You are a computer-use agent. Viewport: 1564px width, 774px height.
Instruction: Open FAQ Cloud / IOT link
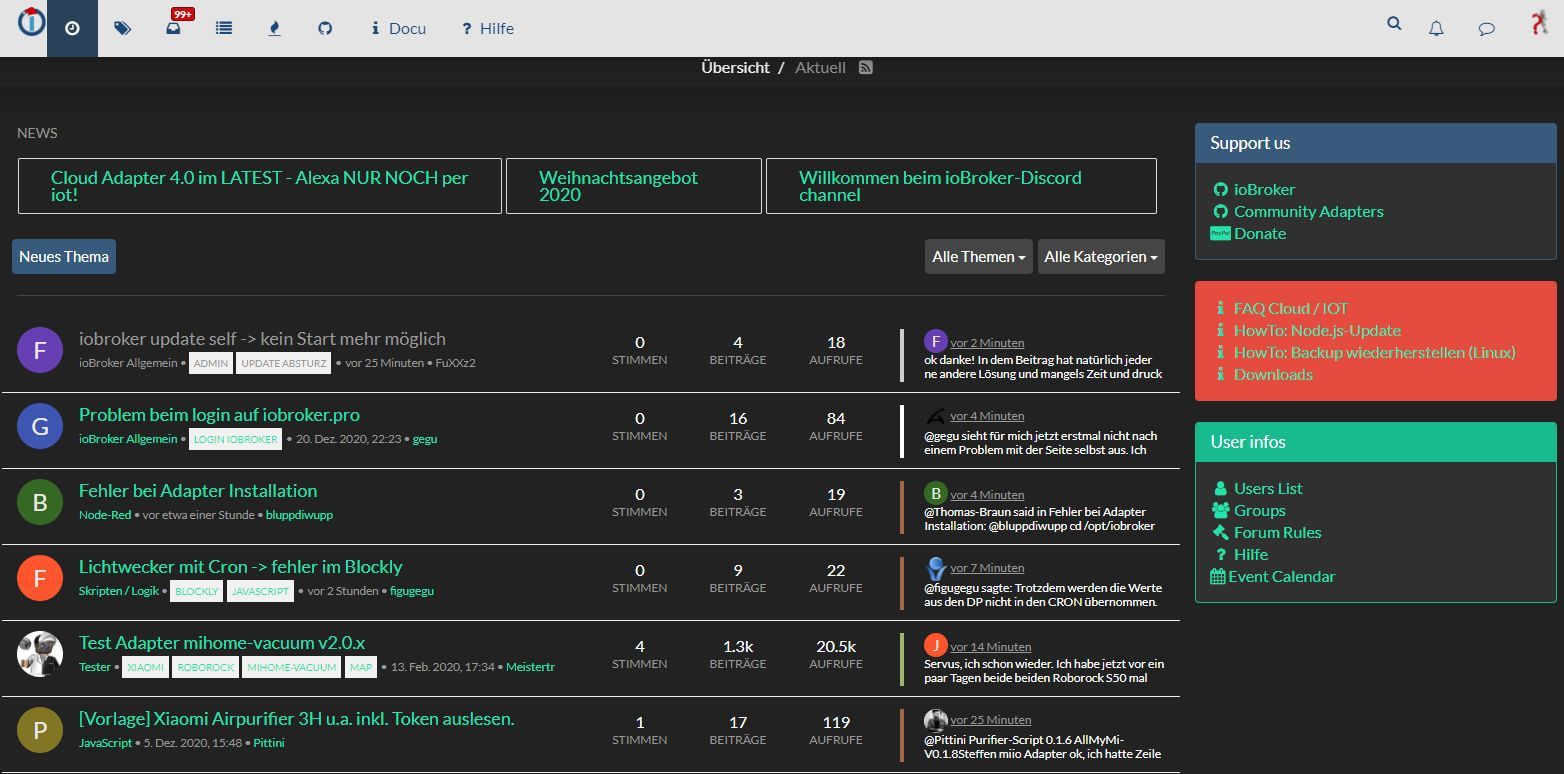(x=1291, y=308)
